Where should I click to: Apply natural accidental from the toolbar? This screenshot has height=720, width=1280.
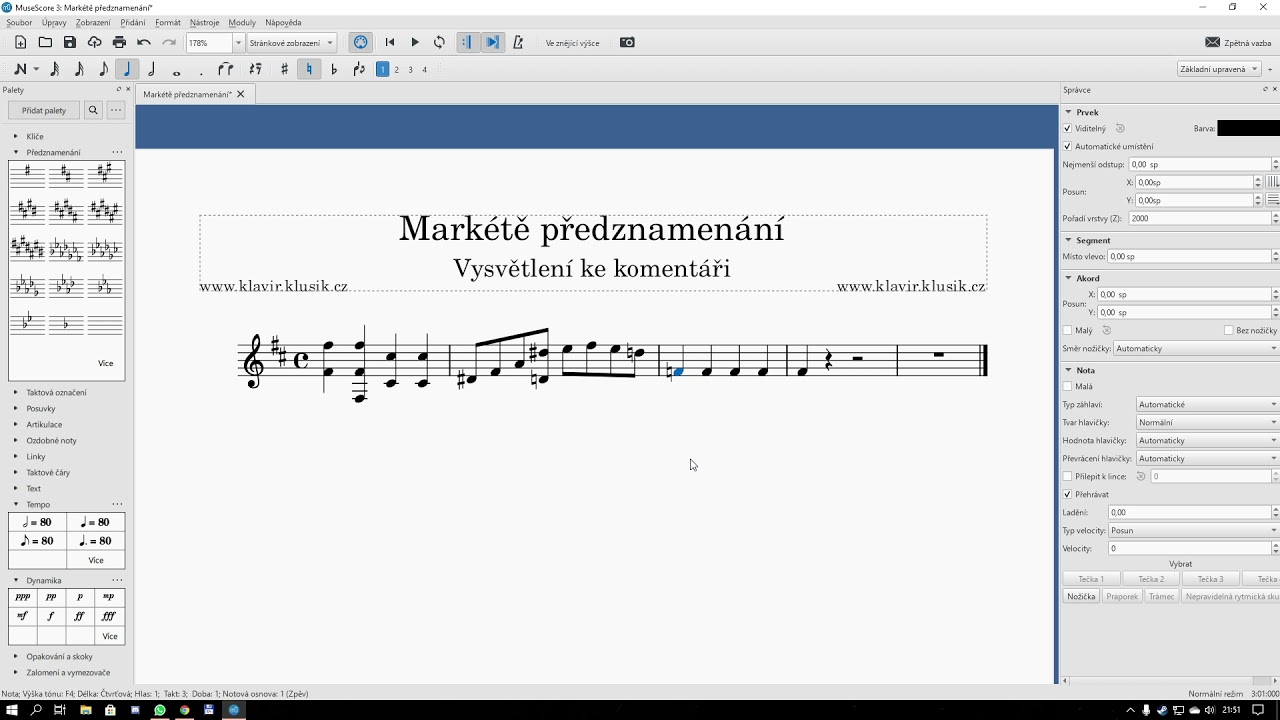(309, 69)
